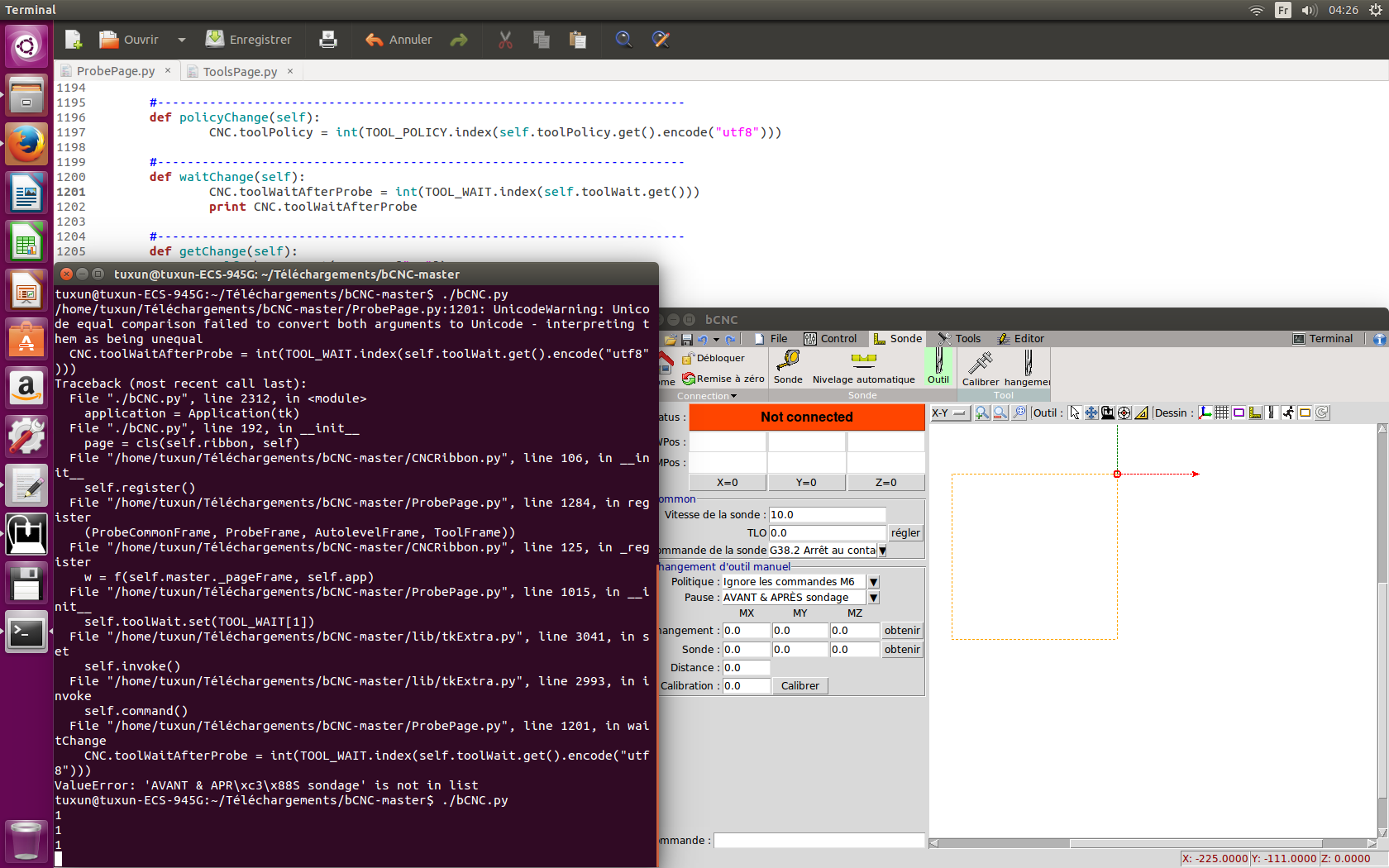Toggle yellow workarea rectangle in Dessin group
The image size is (1389, 868).
pos(1305,413)
